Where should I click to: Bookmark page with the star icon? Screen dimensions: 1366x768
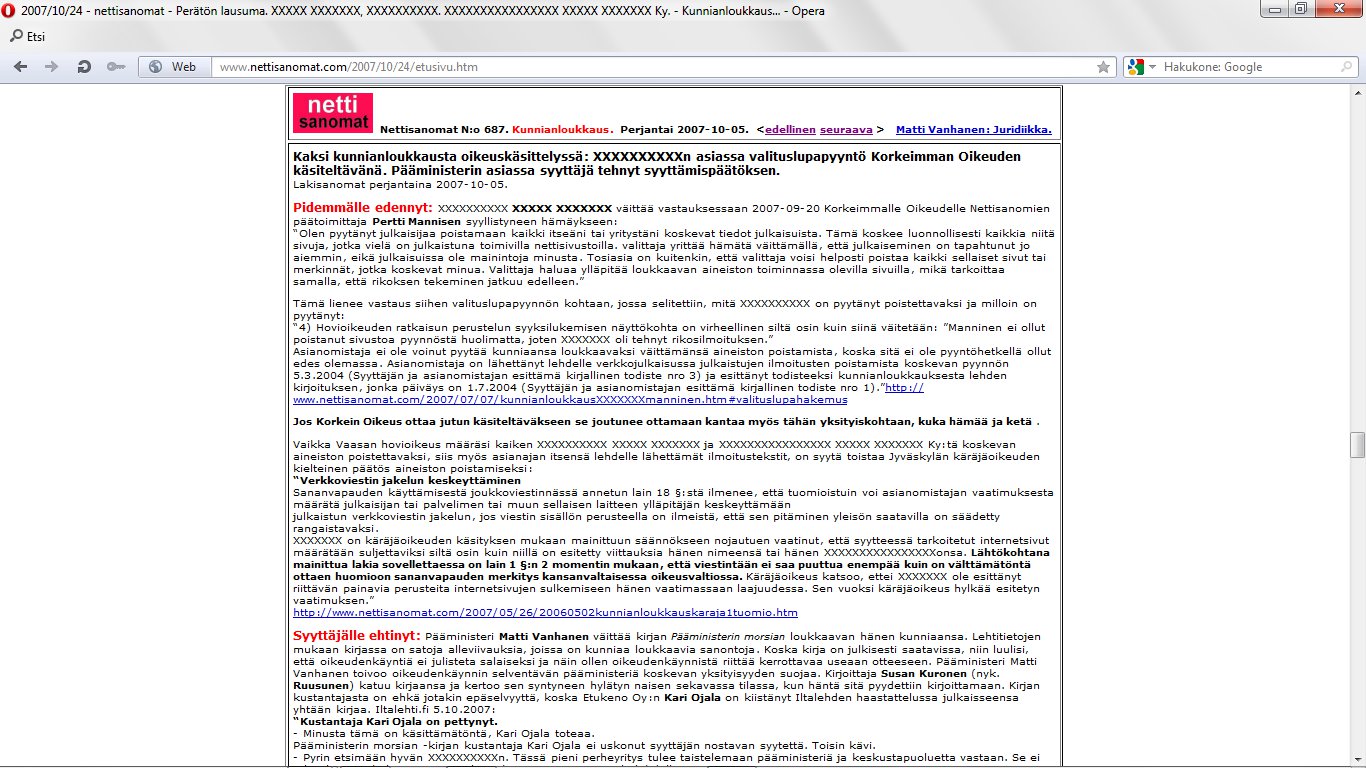(1103, 67)
